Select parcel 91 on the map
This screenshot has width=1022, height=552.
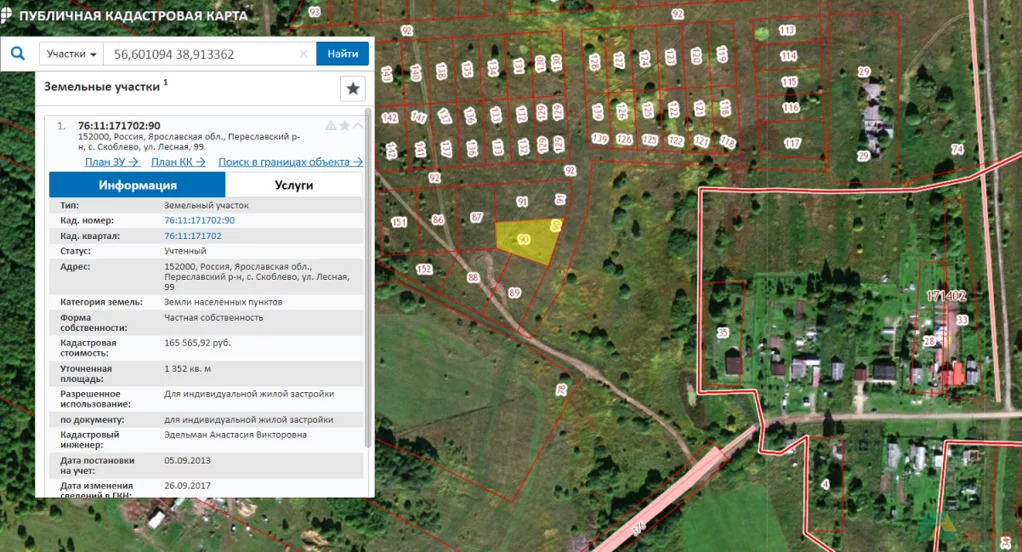(x=522, y=202)
